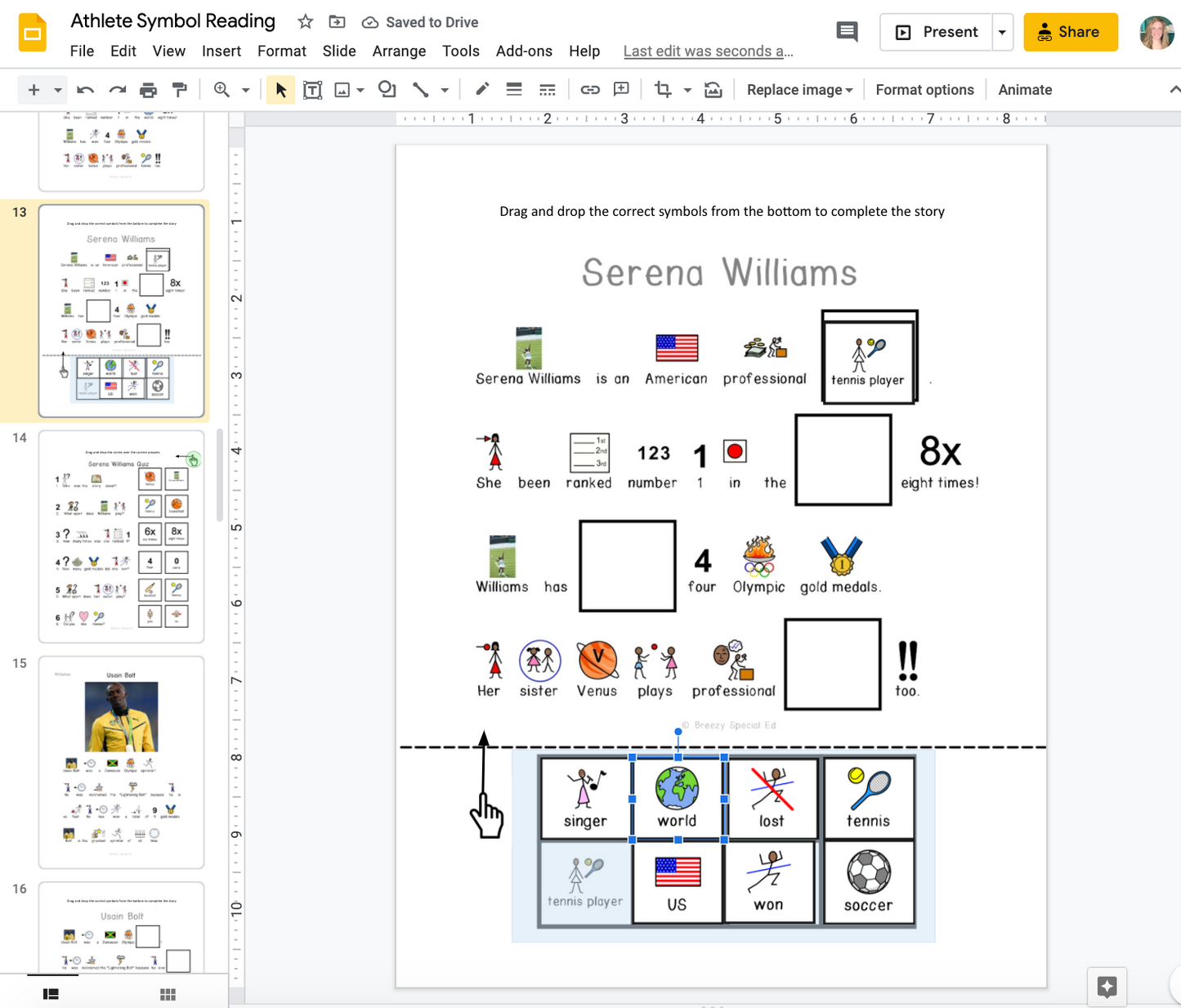Click the Athlete Symbol Reading title field

point(172,21)
